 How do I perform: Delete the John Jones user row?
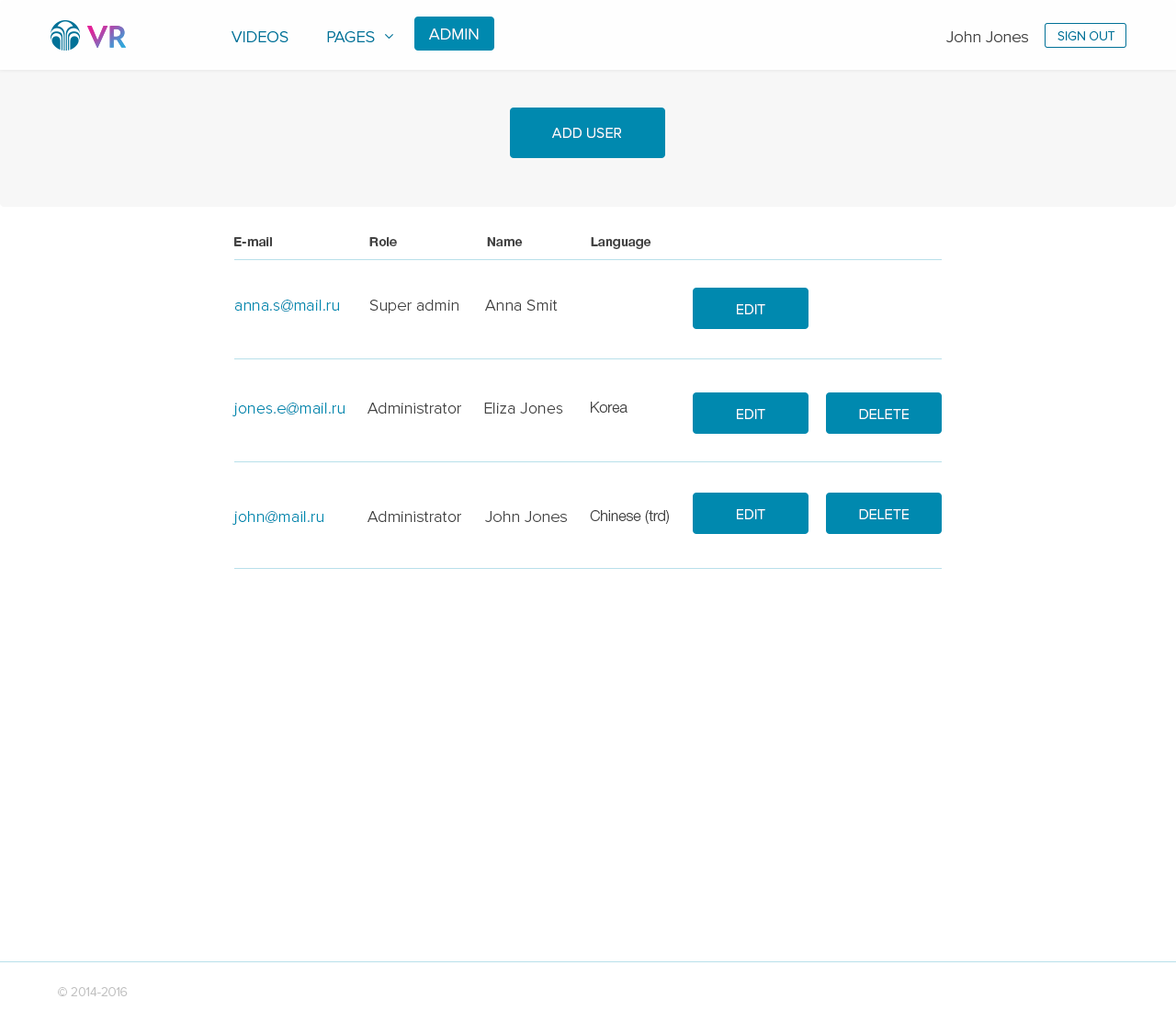tap(883, 514)
